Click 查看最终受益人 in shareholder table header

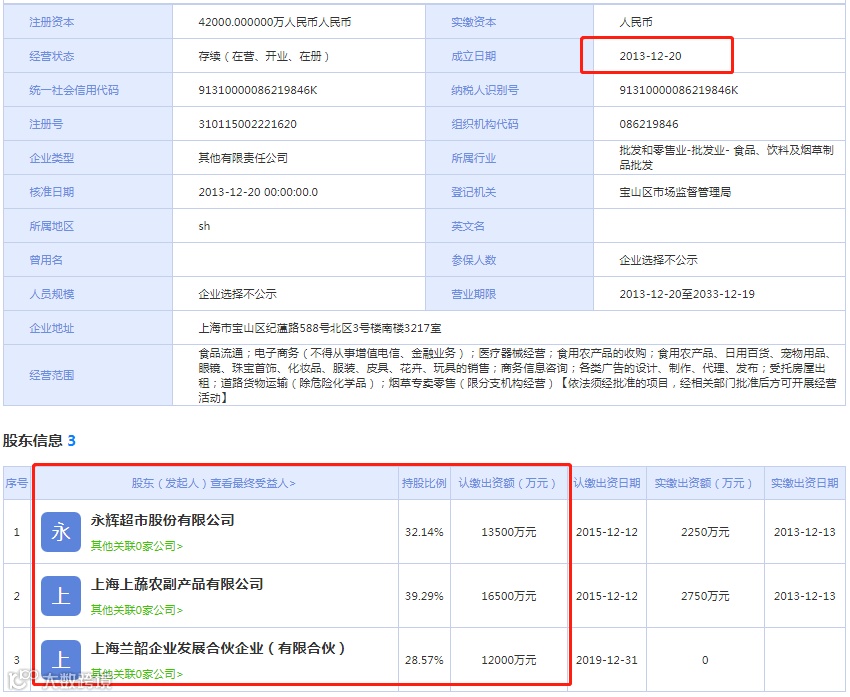(x=253, y=483)
